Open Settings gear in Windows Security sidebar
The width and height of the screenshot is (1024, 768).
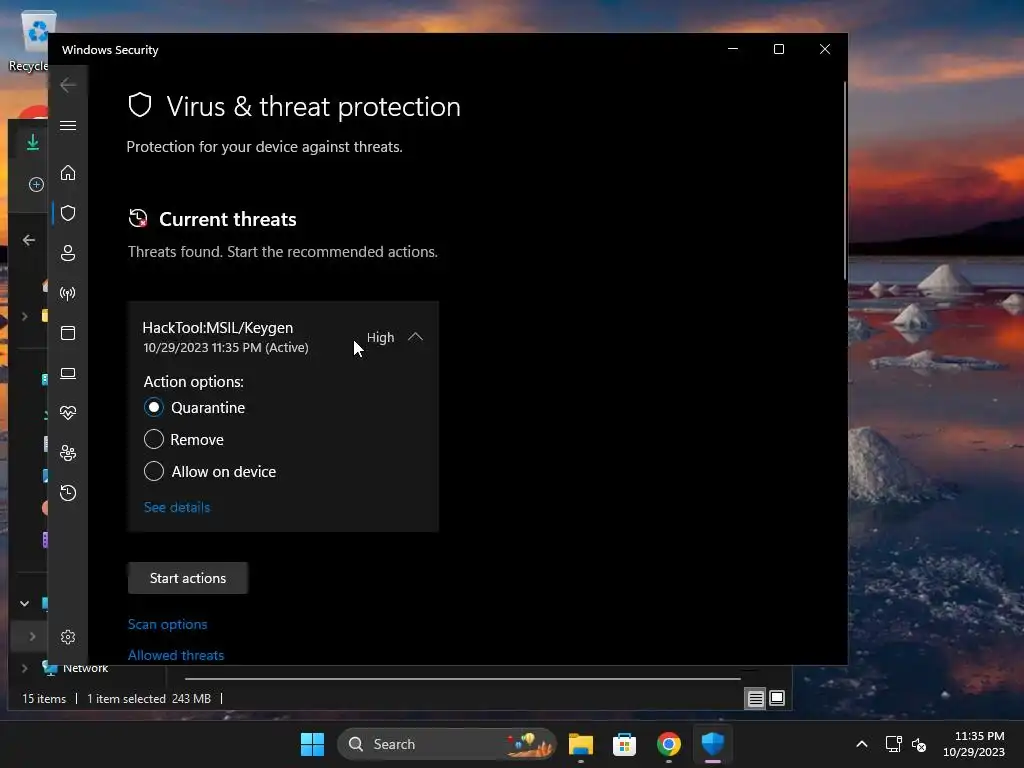pyautogui.click(x=68, y=637)
